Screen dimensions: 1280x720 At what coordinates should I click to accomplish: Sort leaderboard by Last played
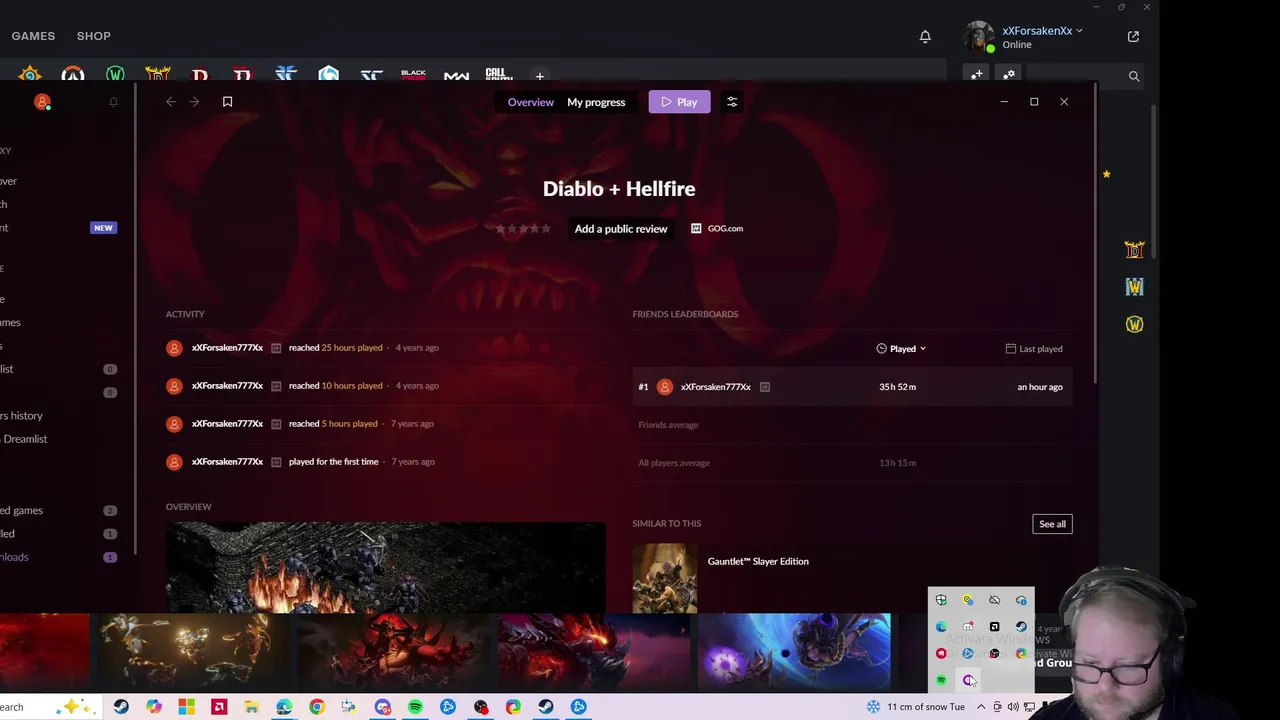[1034, 349]
